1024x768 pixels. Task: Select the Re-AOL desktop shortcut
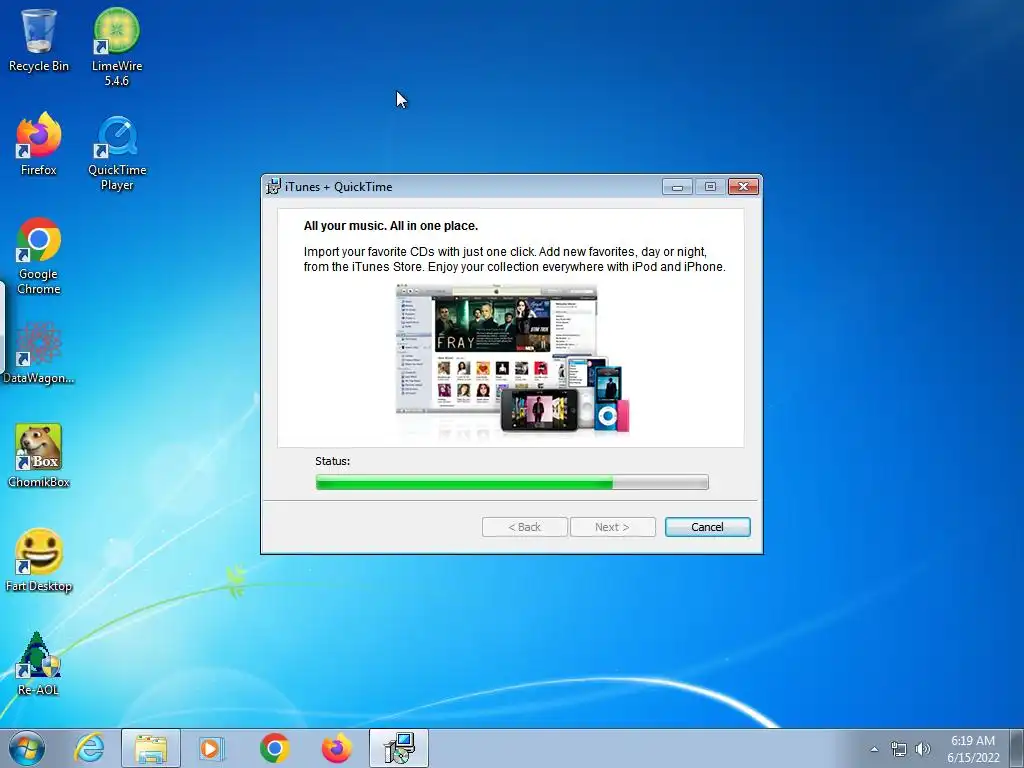click(x=39, y=664)
